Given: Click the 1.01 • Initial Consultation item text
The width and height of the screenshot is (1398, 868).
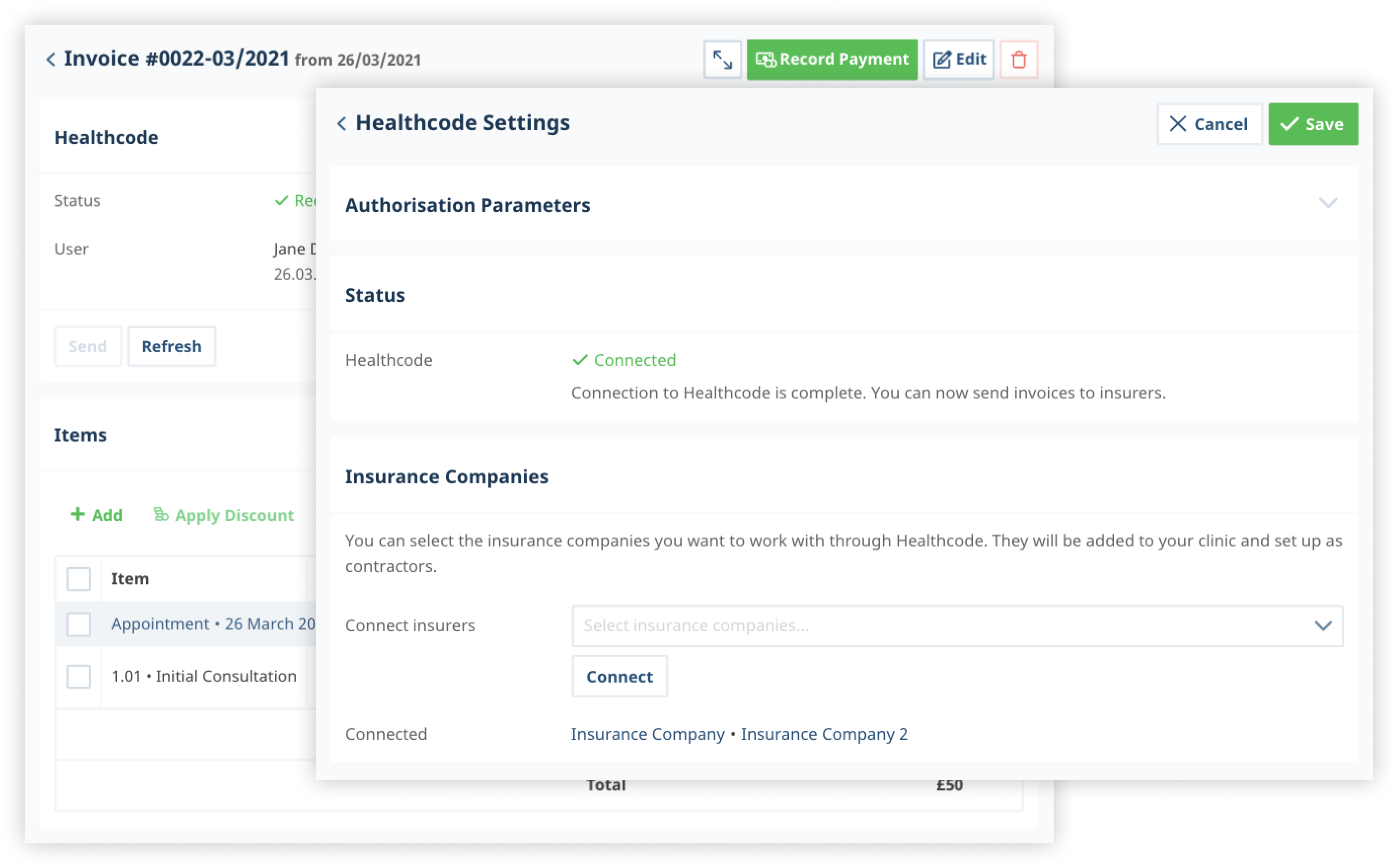Looking at the screenshot, I should (204, 676).
